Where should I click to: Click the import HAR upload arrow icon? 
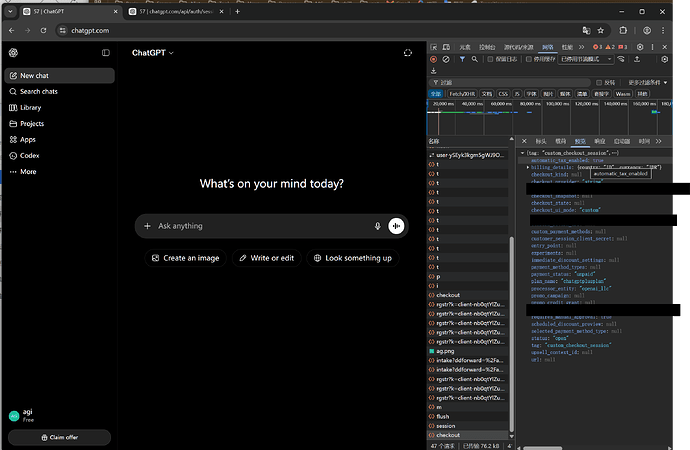[x=637, y=59]
